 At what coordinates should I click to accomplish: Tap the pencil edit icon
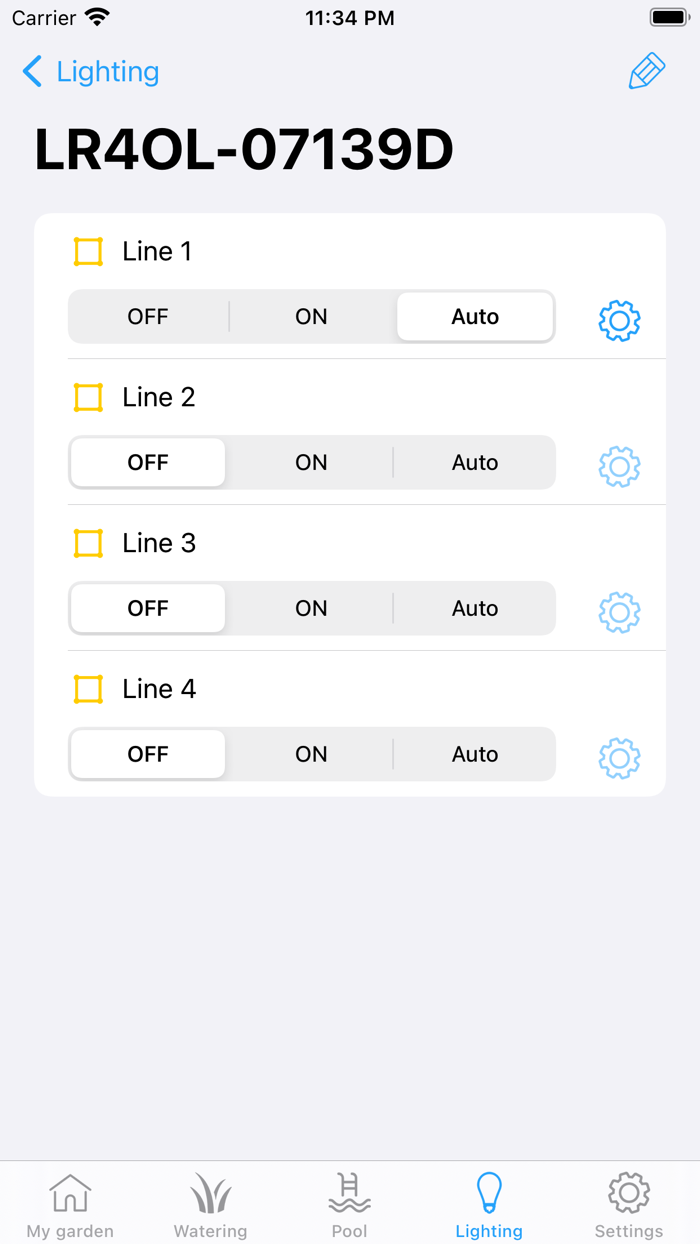(x=647, y=72)
